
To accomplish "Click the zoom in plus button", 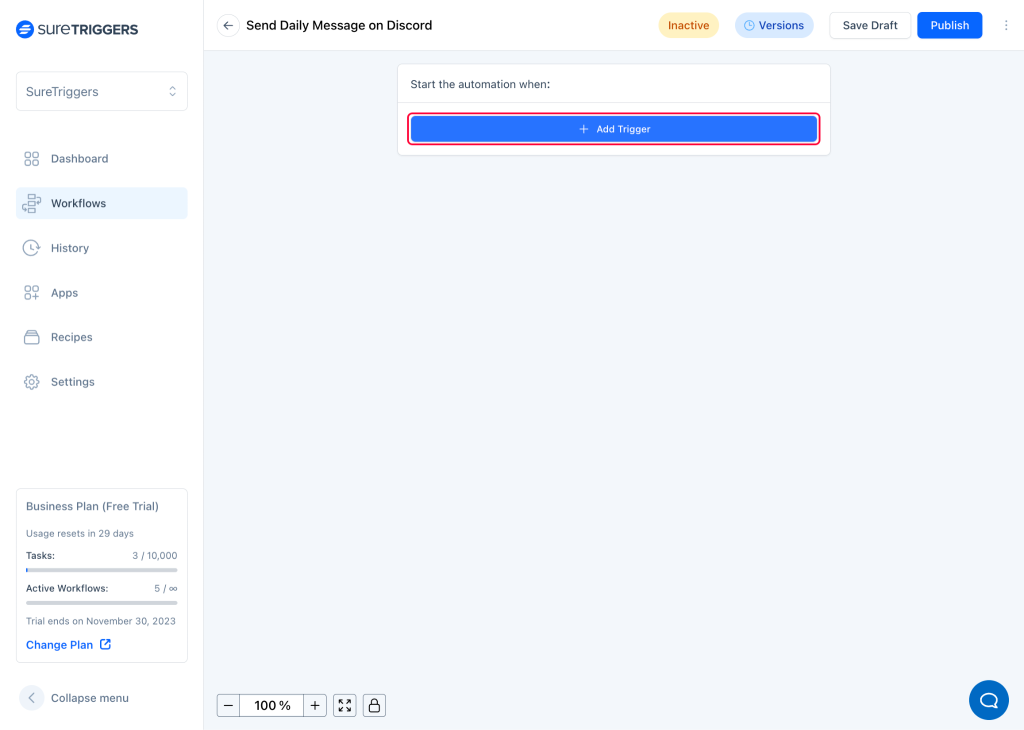I will [x=315, y=706].
